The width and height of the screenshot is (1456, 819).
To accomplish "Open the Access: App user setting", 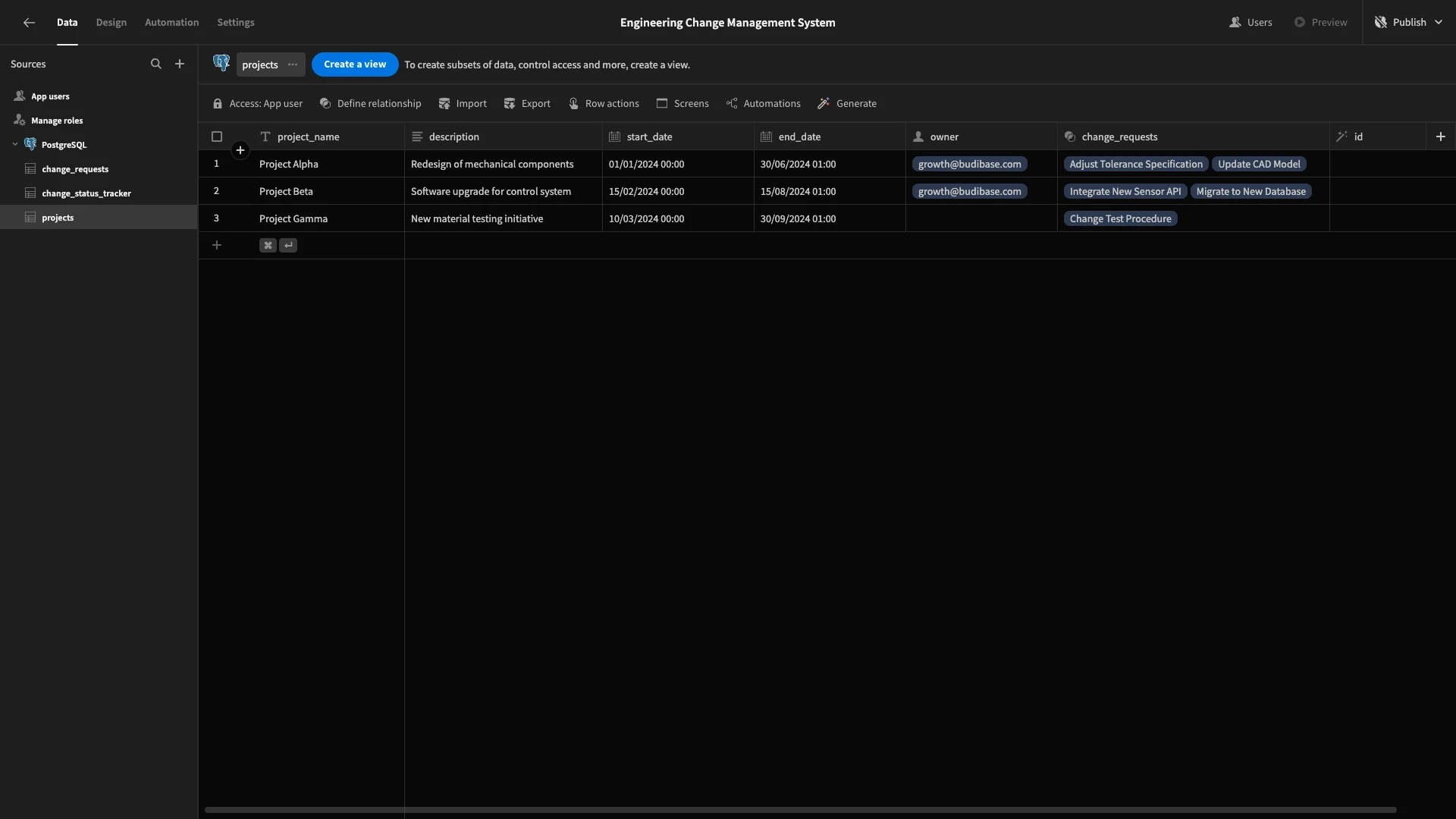I will pos(258,104).
